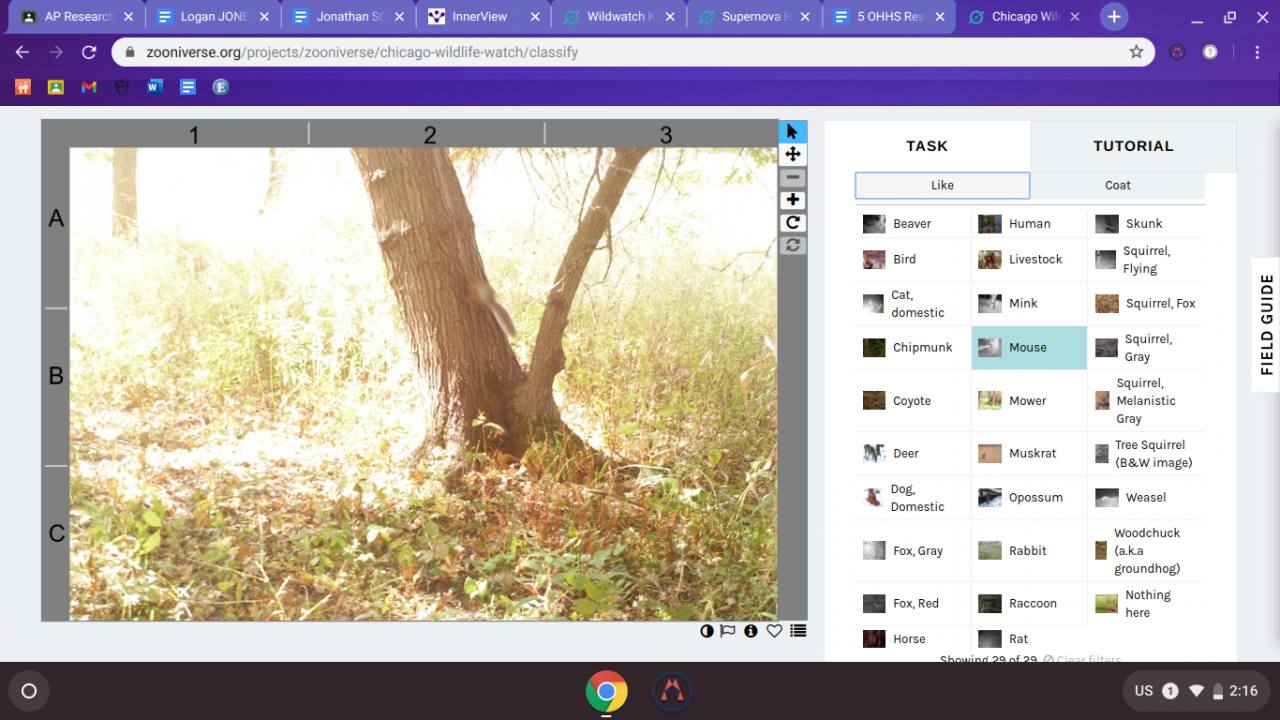Click the Chrome icon on the shelf
The image size is (1280, 720).
[x=606, y=691]
